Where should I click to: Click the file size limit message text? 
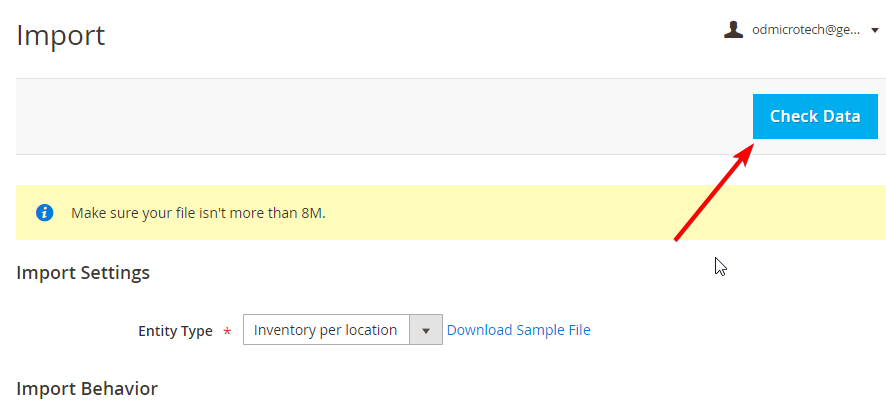pos(198,214)
